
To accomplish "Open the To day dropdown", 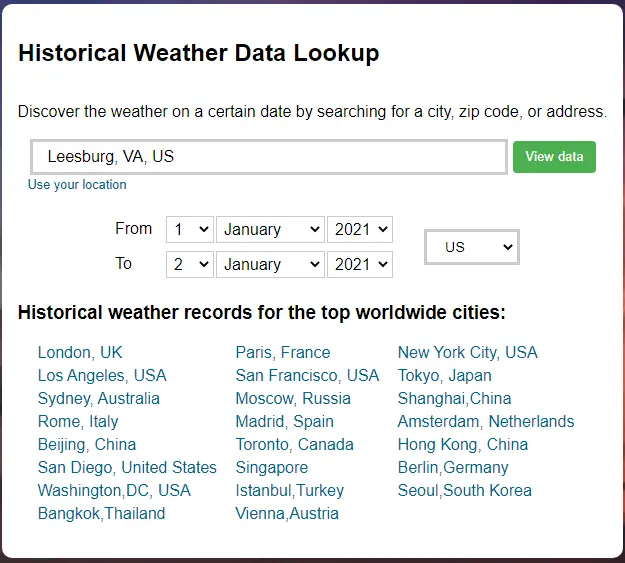I will 189,264.
